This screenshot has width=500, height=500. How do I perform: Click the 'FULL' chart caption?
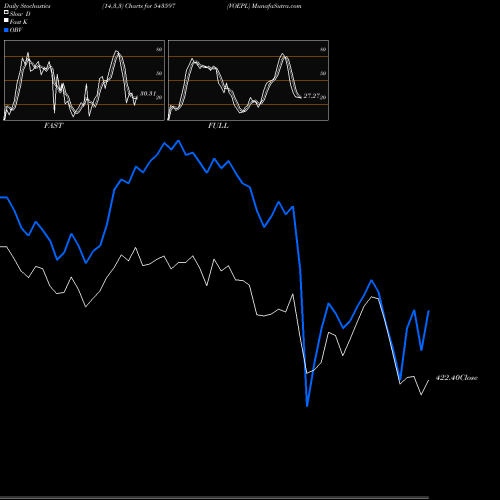tap(218, 126)
